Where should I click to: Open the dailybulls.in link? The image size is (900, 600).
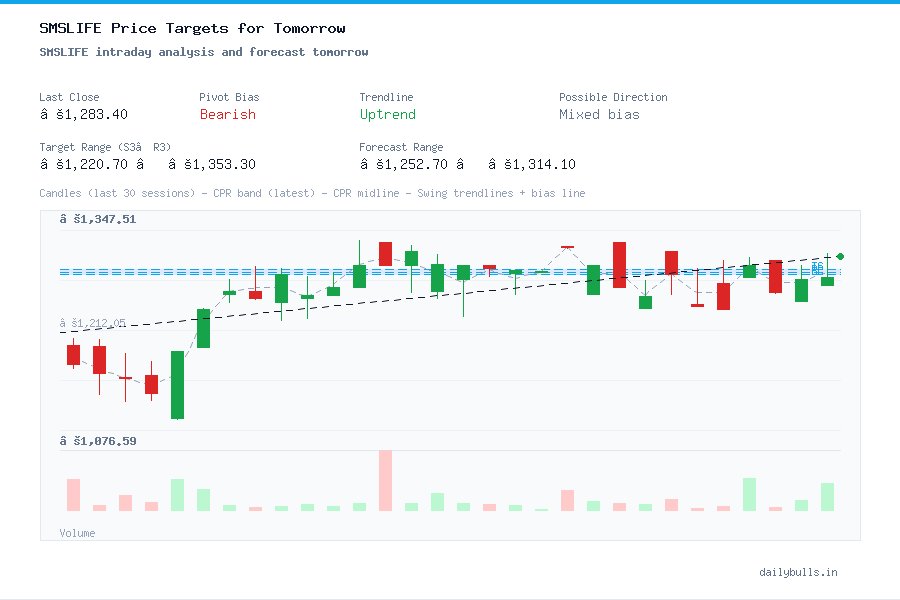(x=799, y=572)
